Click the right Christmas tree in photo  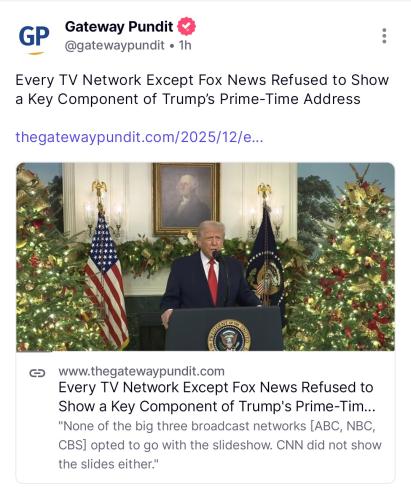(x=347, y=263)
